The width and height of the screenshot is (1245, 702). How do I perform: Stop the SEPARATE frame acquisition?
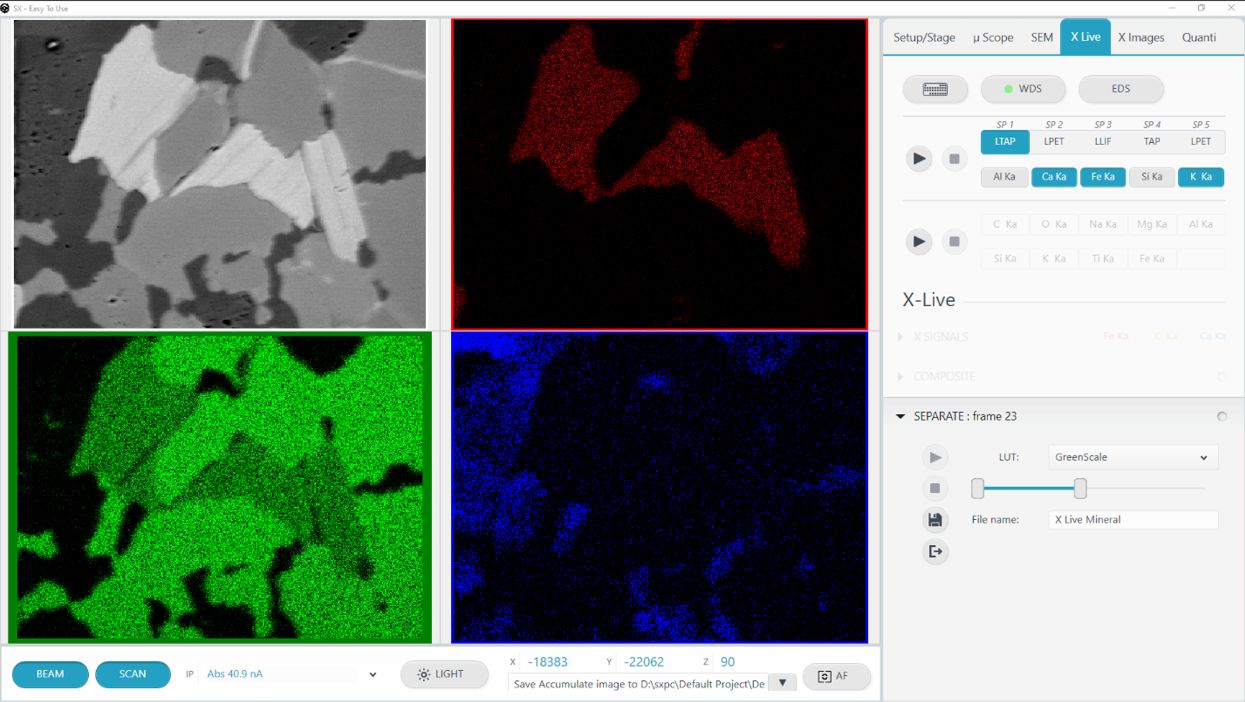[x=935, y=489]
